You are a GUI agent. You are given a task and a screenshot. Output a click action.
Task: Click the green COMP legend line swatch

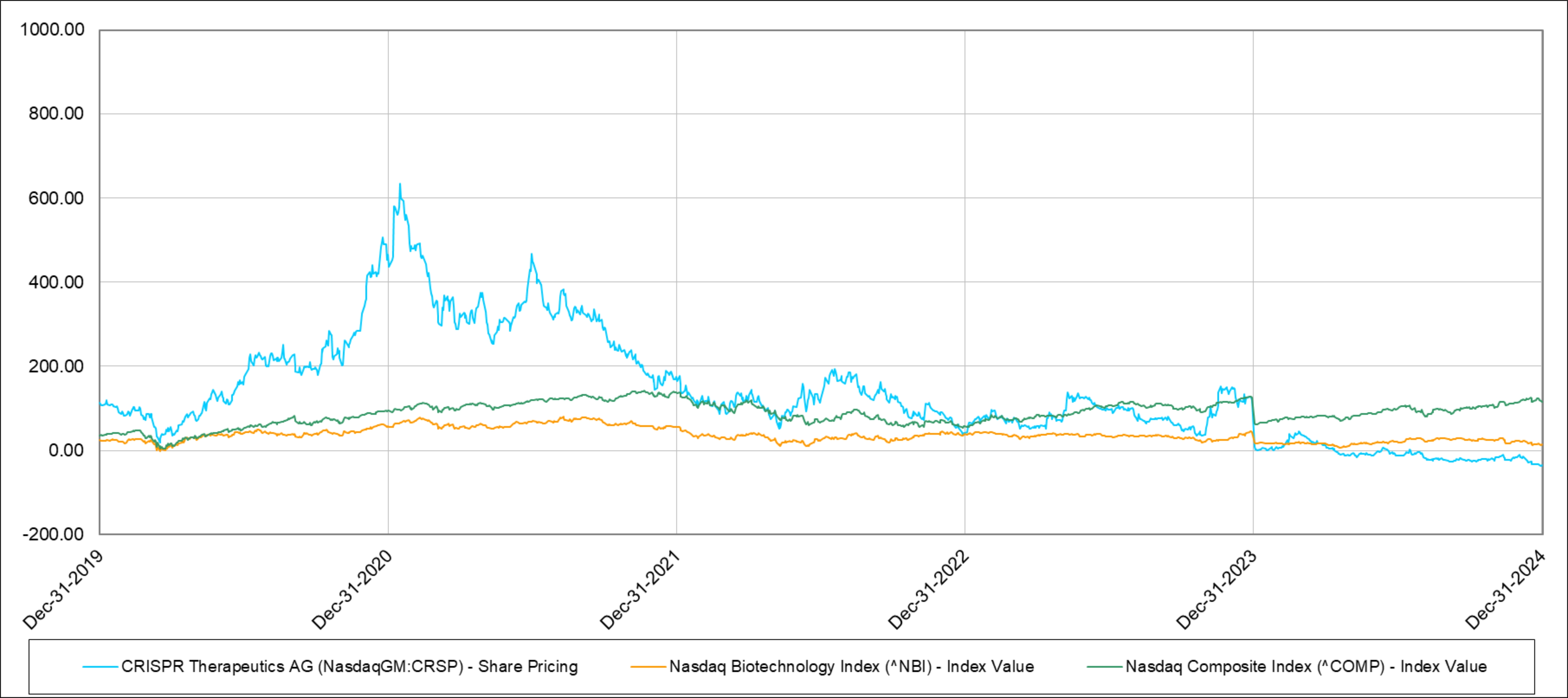pos(1104,667)
